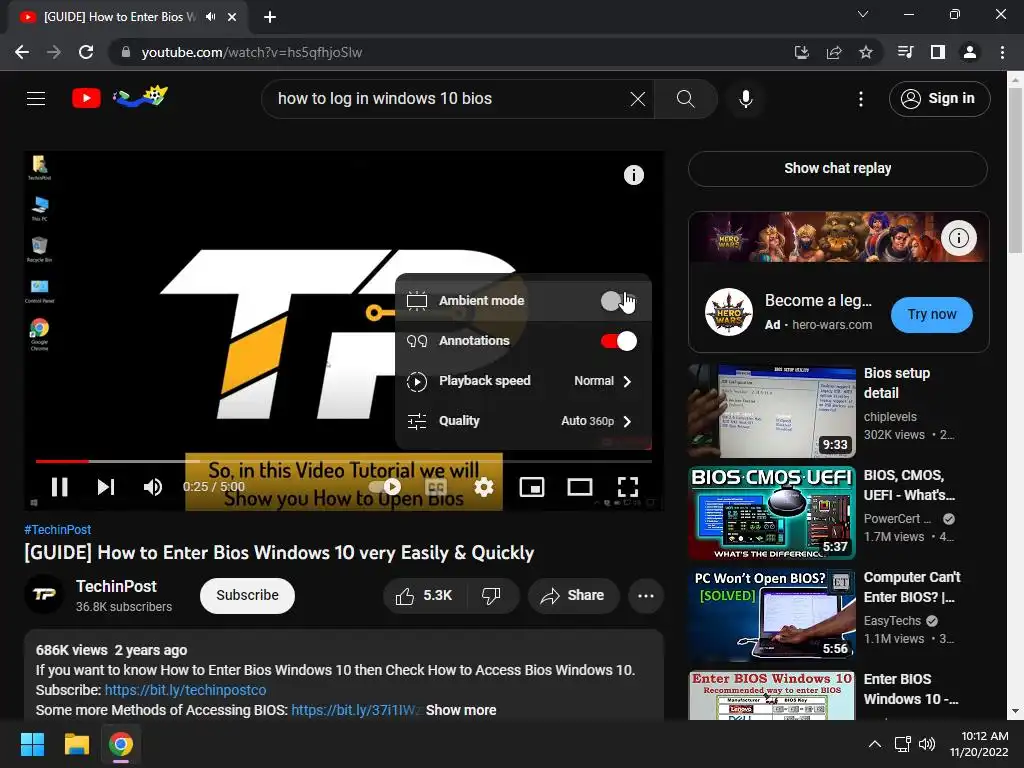This screenshot has width=1024, height=768.
Task: Show hidden tray icons chevron
Action: coord(875,744)
